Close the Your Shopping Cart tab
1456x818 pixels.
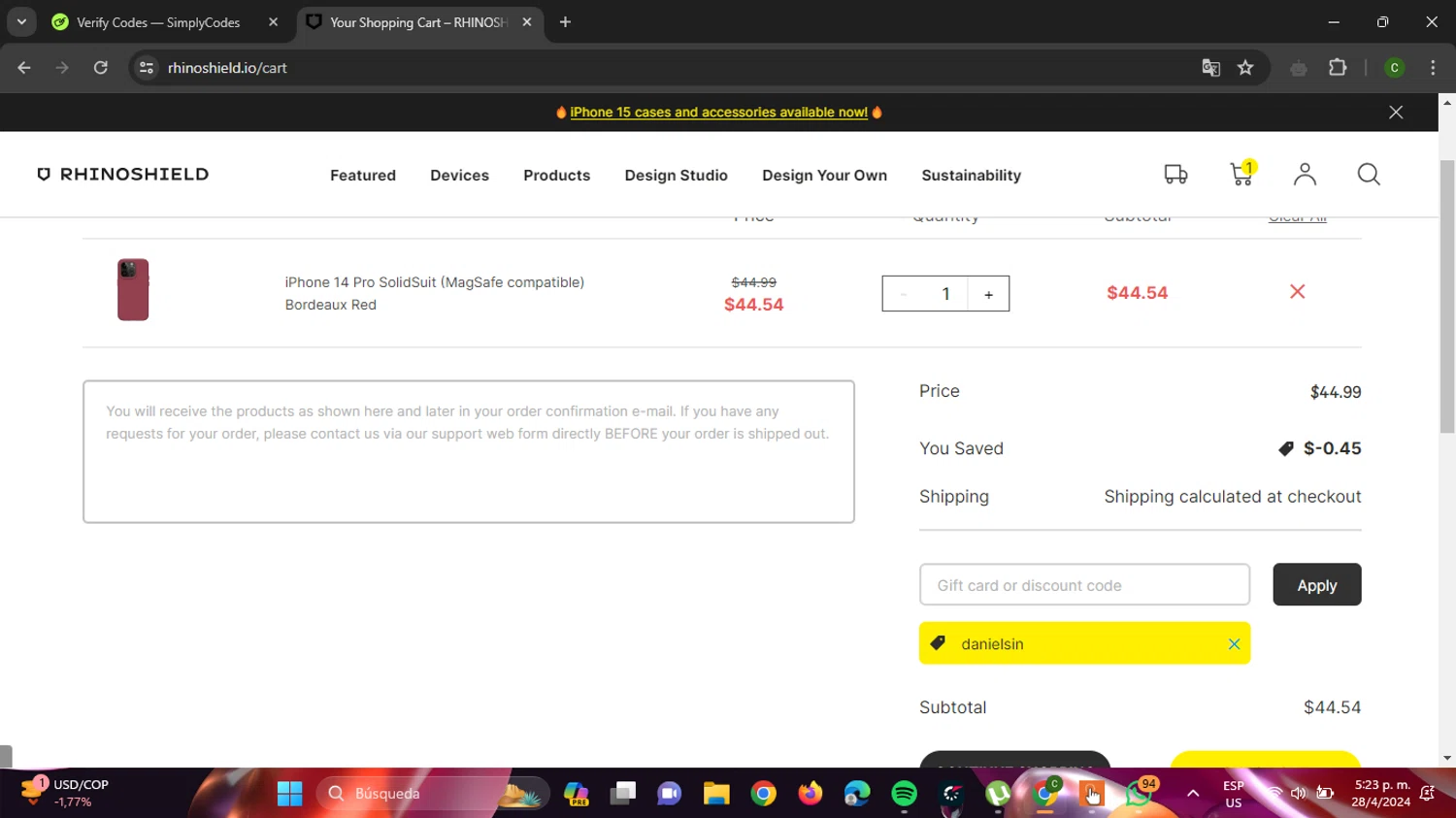[526, 22]
